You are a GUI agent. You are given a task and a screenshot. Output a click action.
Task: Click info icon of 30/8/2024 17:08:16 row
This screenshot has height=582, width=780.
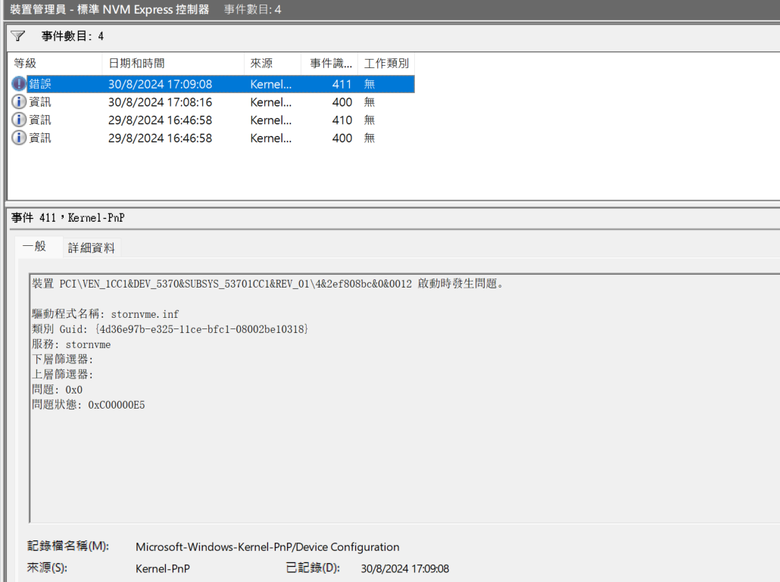coord(18,102)
